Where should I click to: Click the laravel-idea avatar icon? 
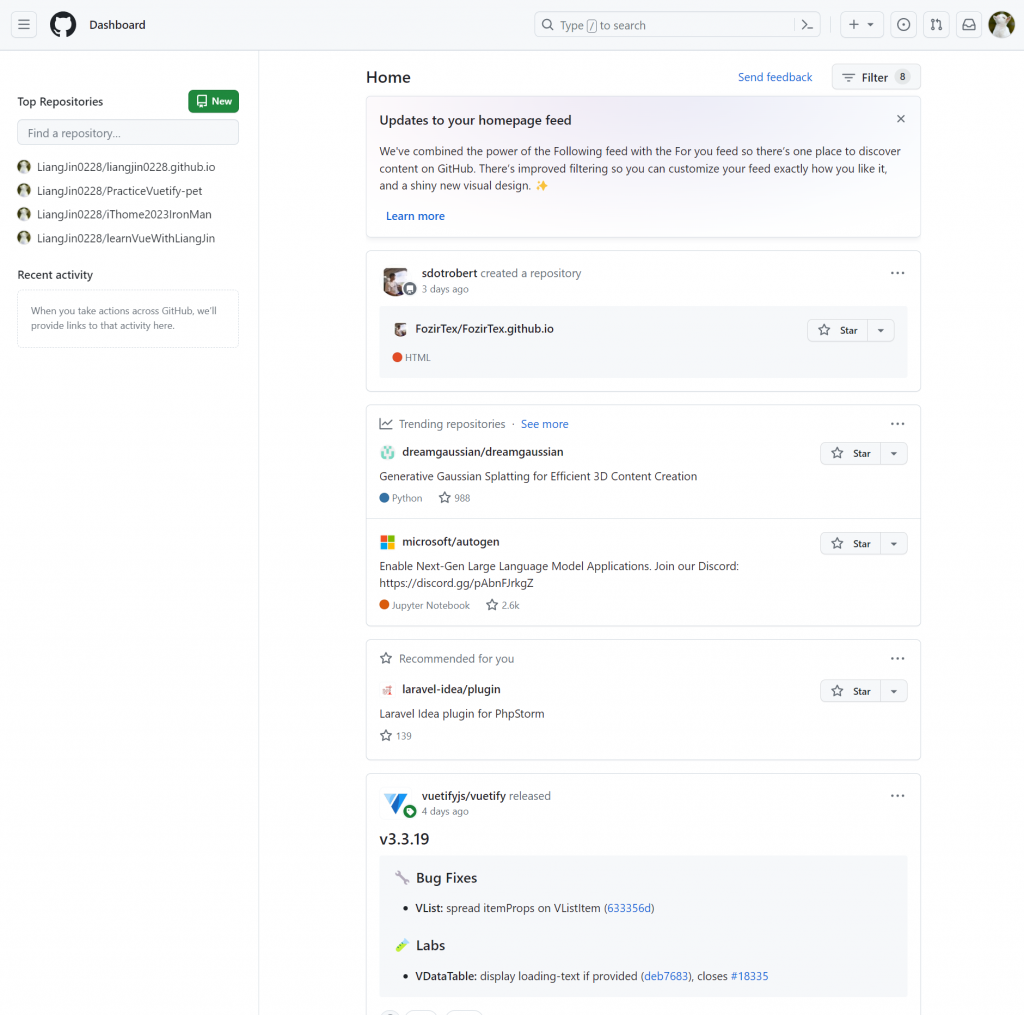(387, 690)
